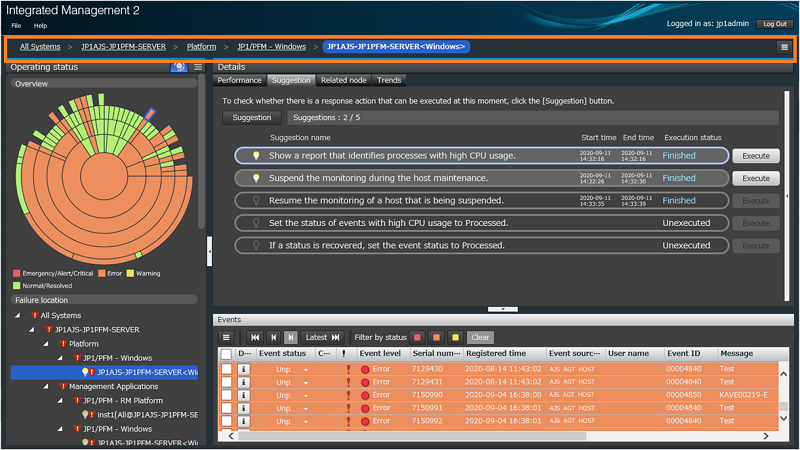Open the breadcrumb bar hamburger menu

point(784,47)
